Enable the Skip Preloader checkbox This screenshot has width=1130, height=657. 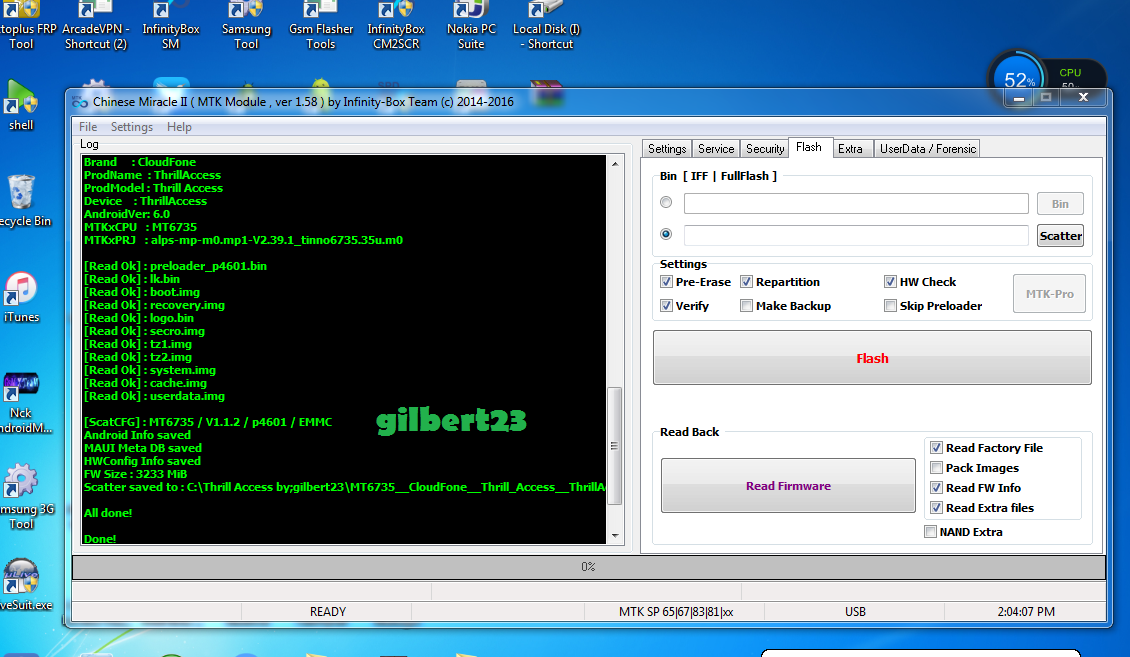click(890, 305)
